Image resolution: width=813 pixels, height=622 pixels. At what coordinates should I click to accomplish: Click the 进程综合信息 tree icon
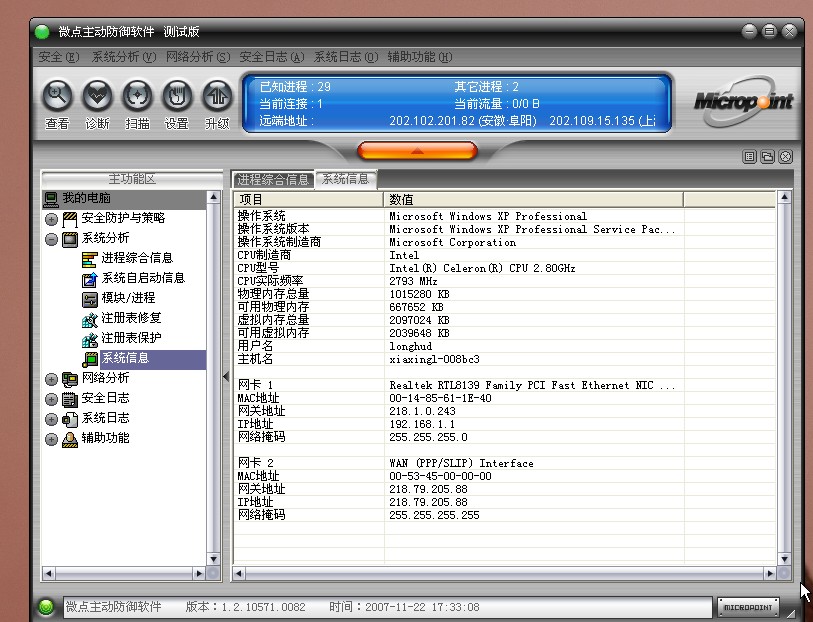[x=90, y=259]
